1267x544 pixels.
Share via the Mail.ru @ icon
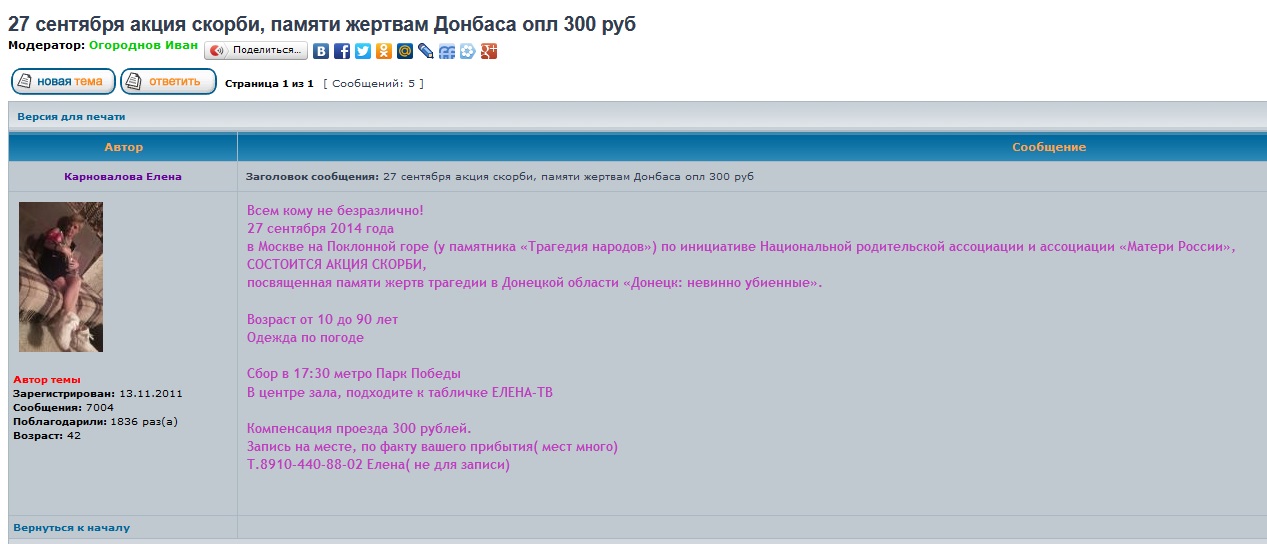pyautogui.click(x=405, y=51)
